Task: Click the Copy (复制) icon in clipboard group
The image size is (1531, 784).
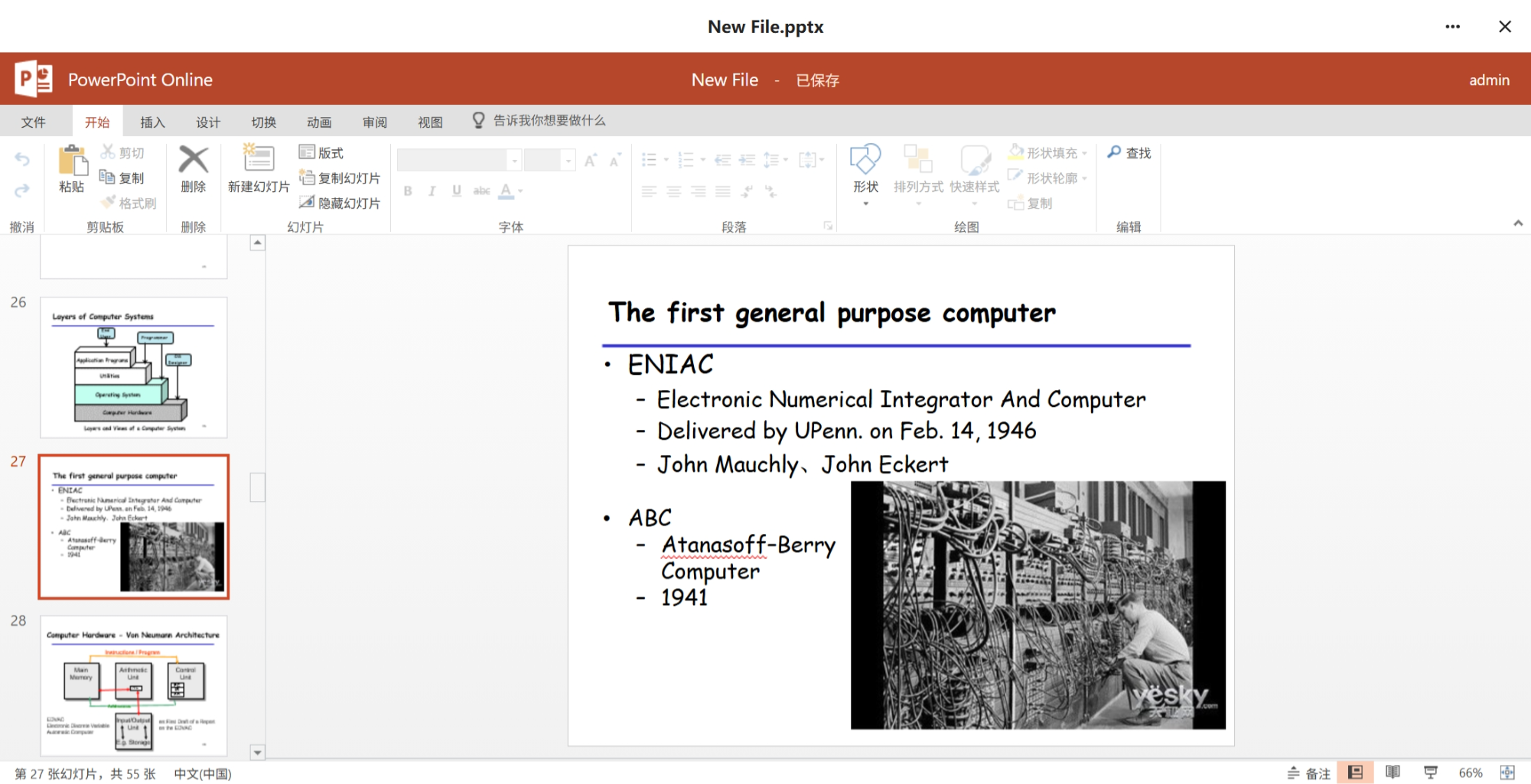Action: [x=108, y=177]
